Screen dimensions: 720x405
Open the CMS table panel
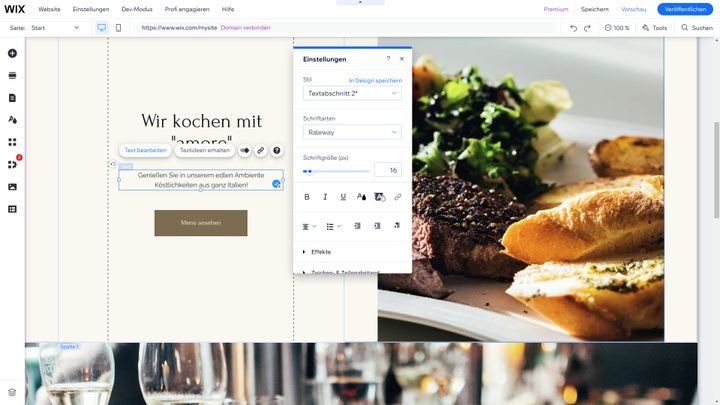coord(12,209)
